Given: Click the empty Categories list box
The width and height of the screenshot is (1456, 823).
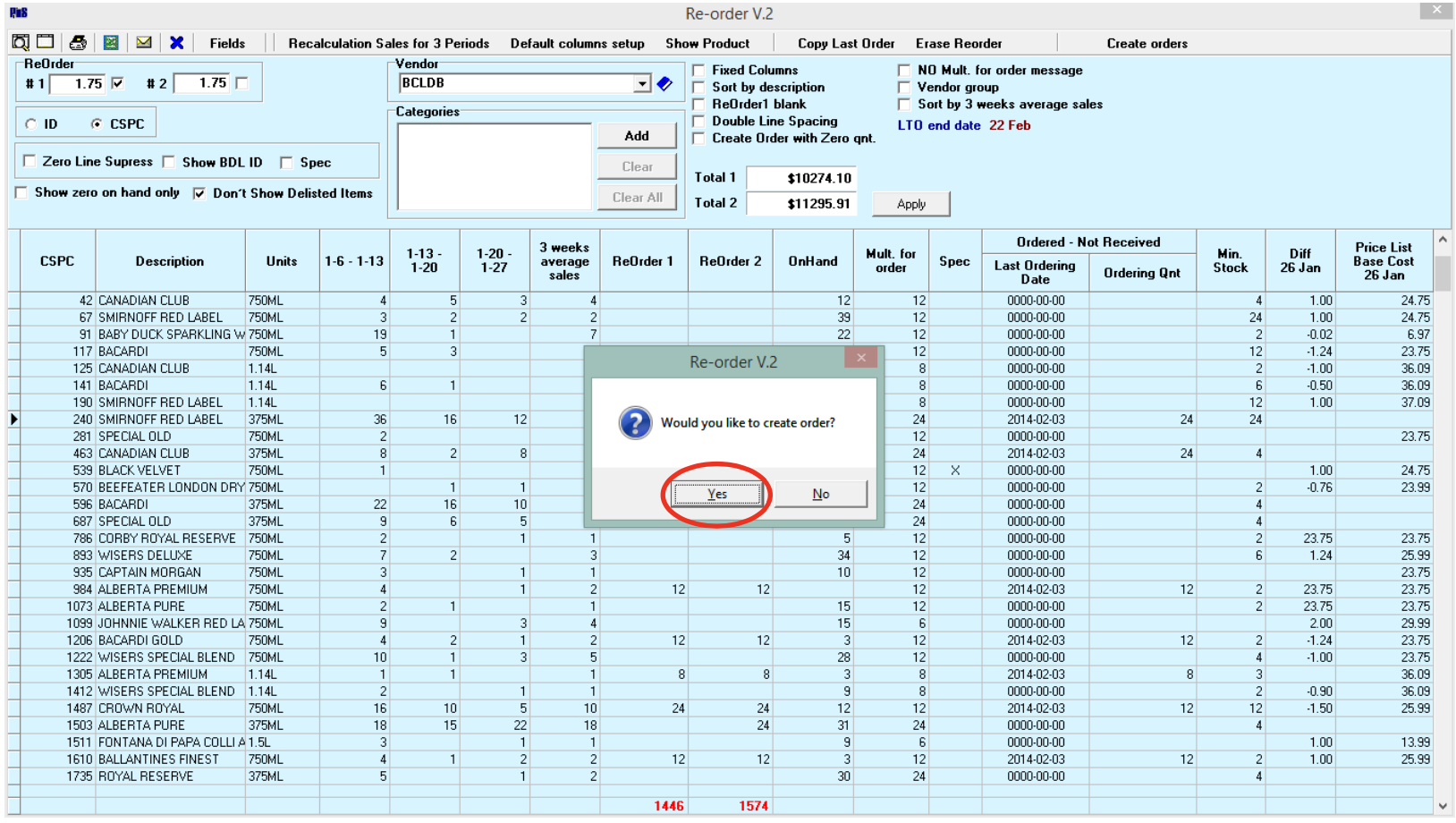Looking at the screenshot, I should click(x=495, y=166).
